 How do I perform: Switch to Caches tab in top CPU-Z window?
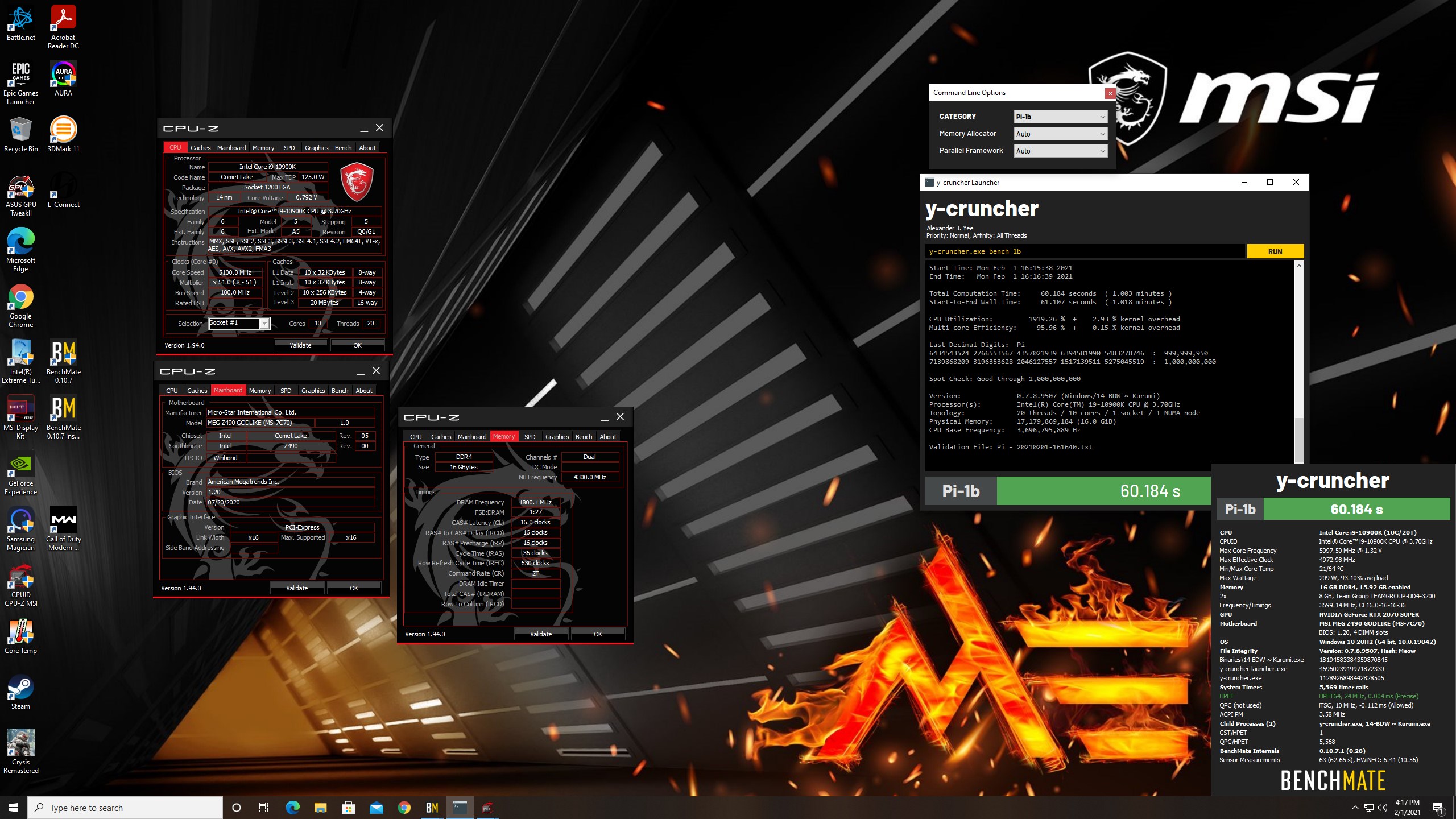coord(200,148)
